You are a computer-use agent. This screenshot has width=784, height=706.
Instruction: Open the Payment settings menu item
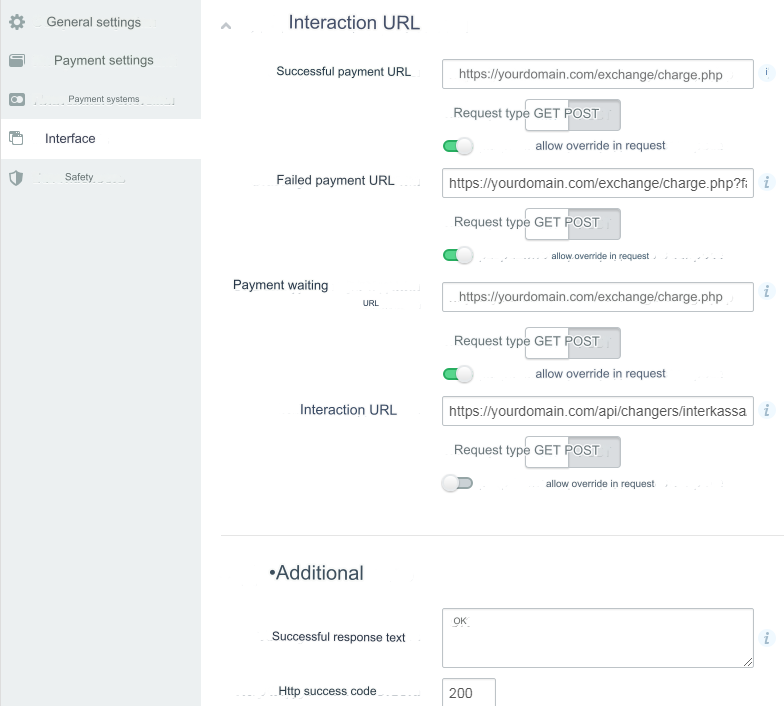click(x=103, y=61)
